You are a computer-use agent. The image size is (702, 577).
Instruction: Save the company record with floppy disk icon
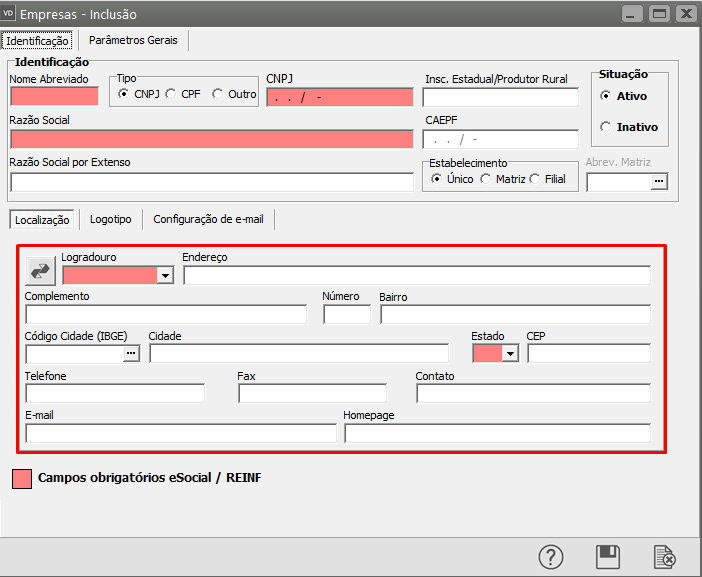(x=607, y=556)
